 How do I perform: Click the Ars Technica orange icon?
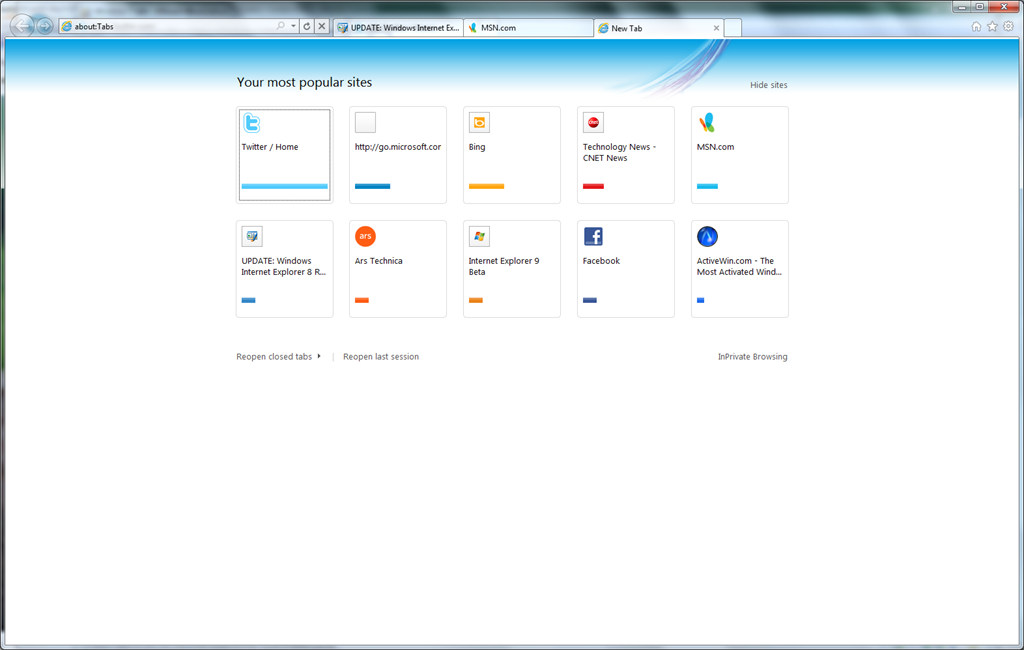tap(365, 236)
